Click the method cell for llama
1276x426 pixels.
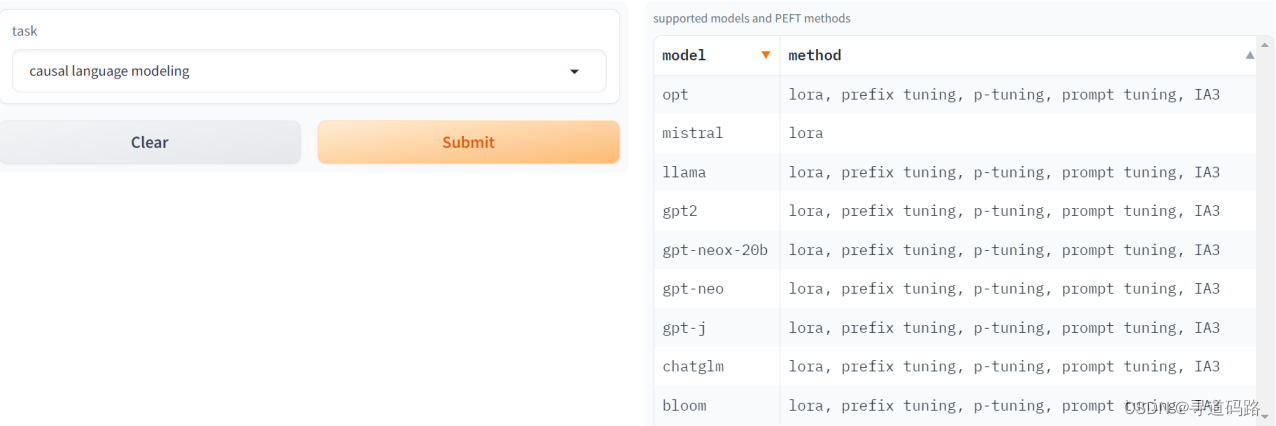coord(1018,172)
